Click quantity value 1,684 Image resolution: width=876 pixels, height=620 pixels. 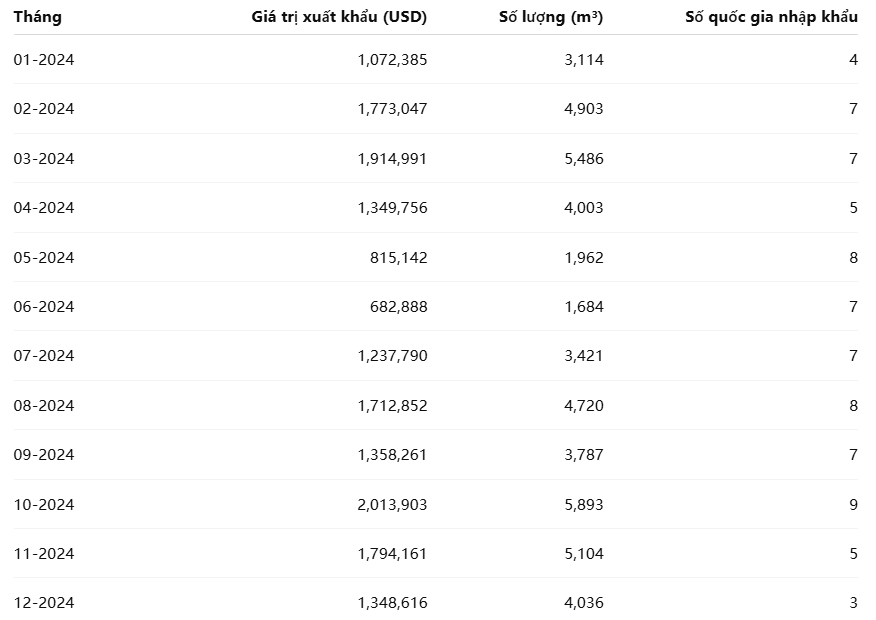tap(582, 307)
